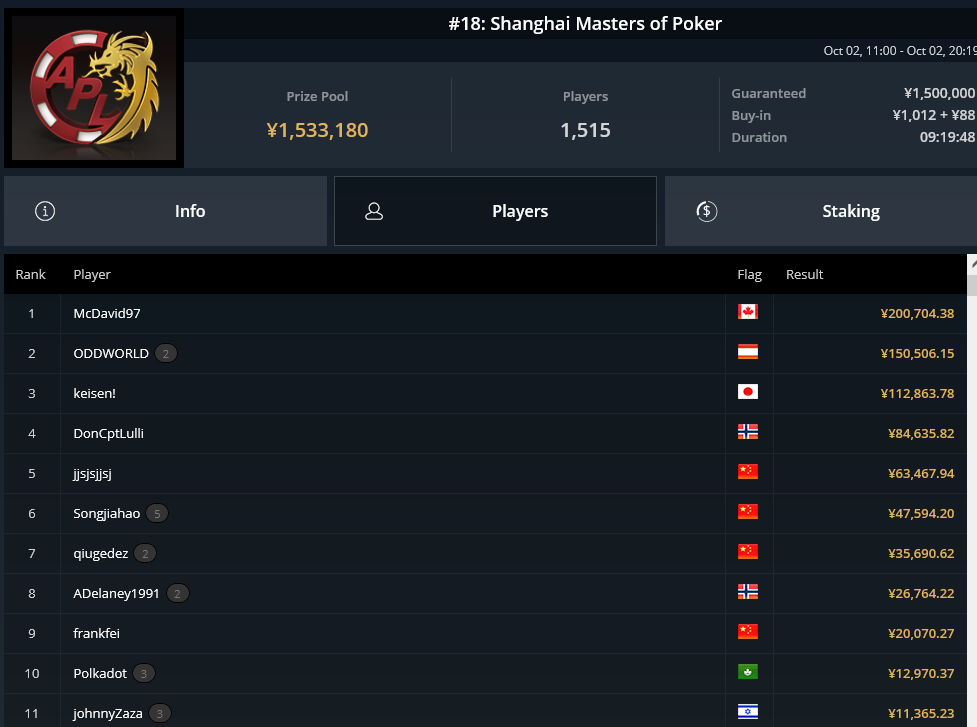Image resolution: width=977 pixels, height=727 pixels.
Task: Click the result ¥11,365.23
Action: click(921, 713)
